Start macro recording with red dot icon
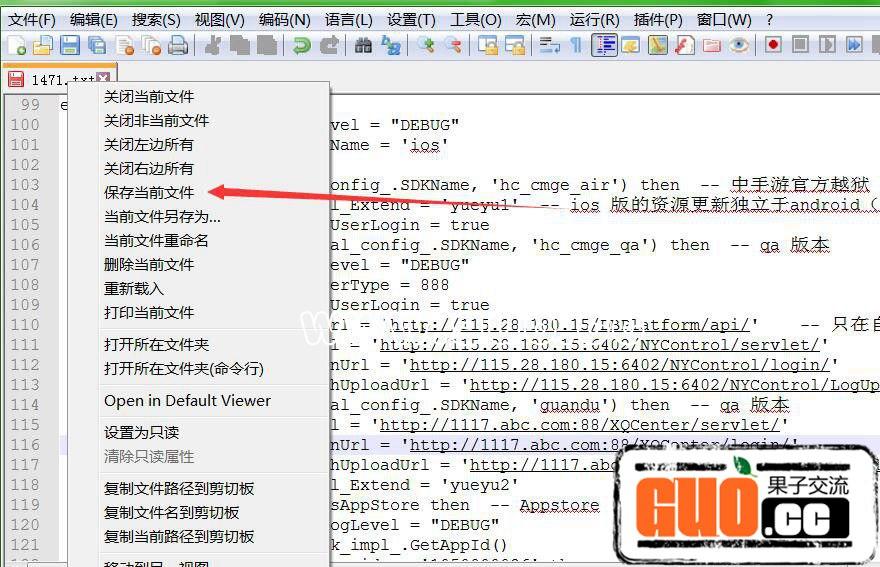 pos(773,45)
